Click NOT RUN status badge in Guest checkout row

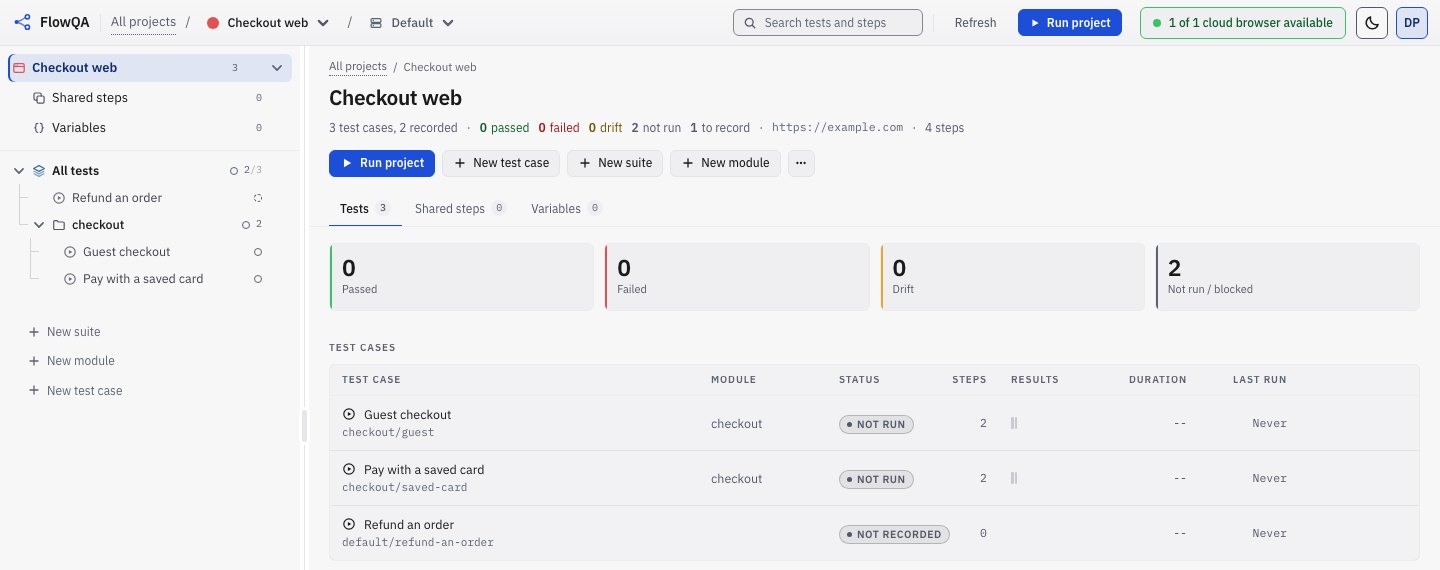(x=876, y=424)
